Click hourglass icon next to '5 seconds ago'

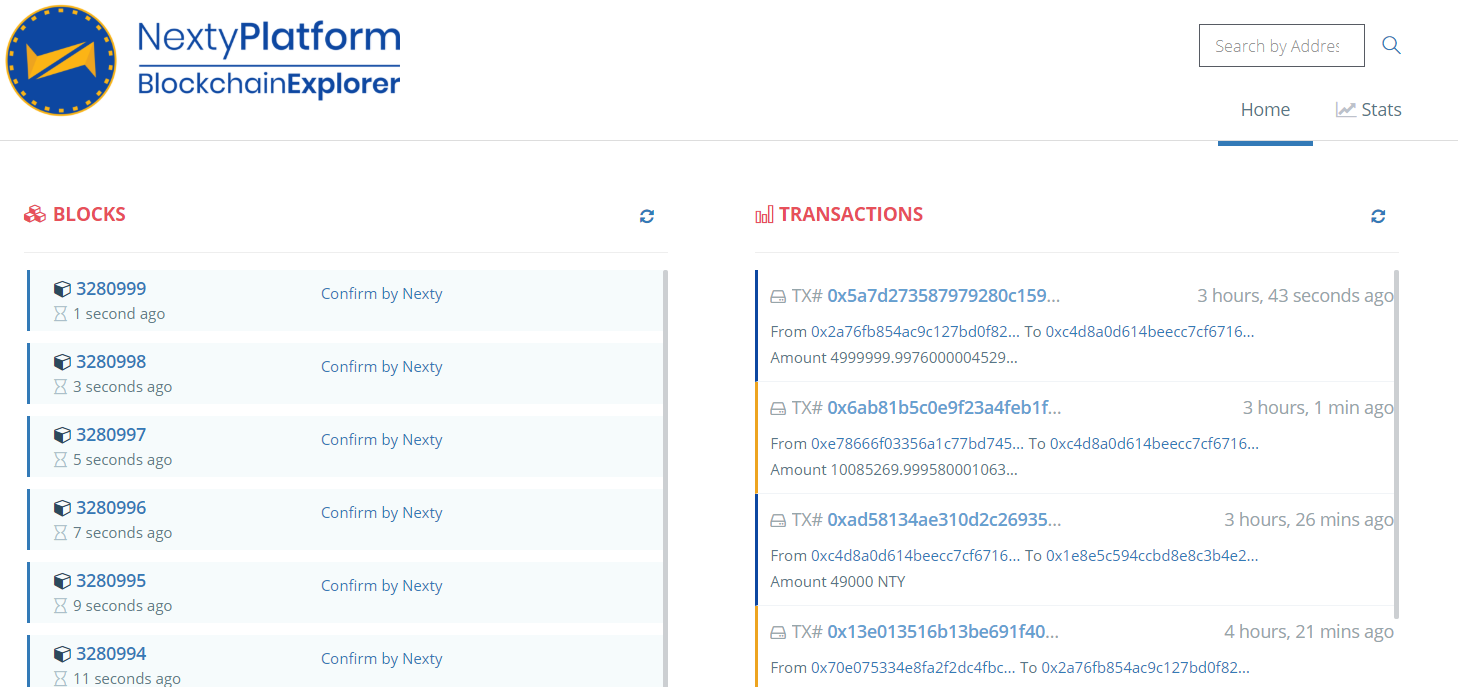pos(60,460)
